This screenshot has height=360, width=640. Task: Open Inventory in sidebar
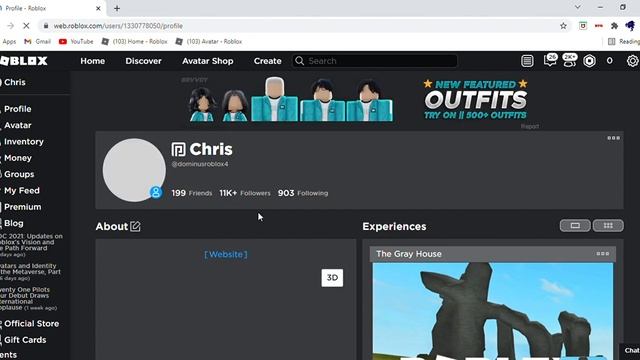point(24,142)
